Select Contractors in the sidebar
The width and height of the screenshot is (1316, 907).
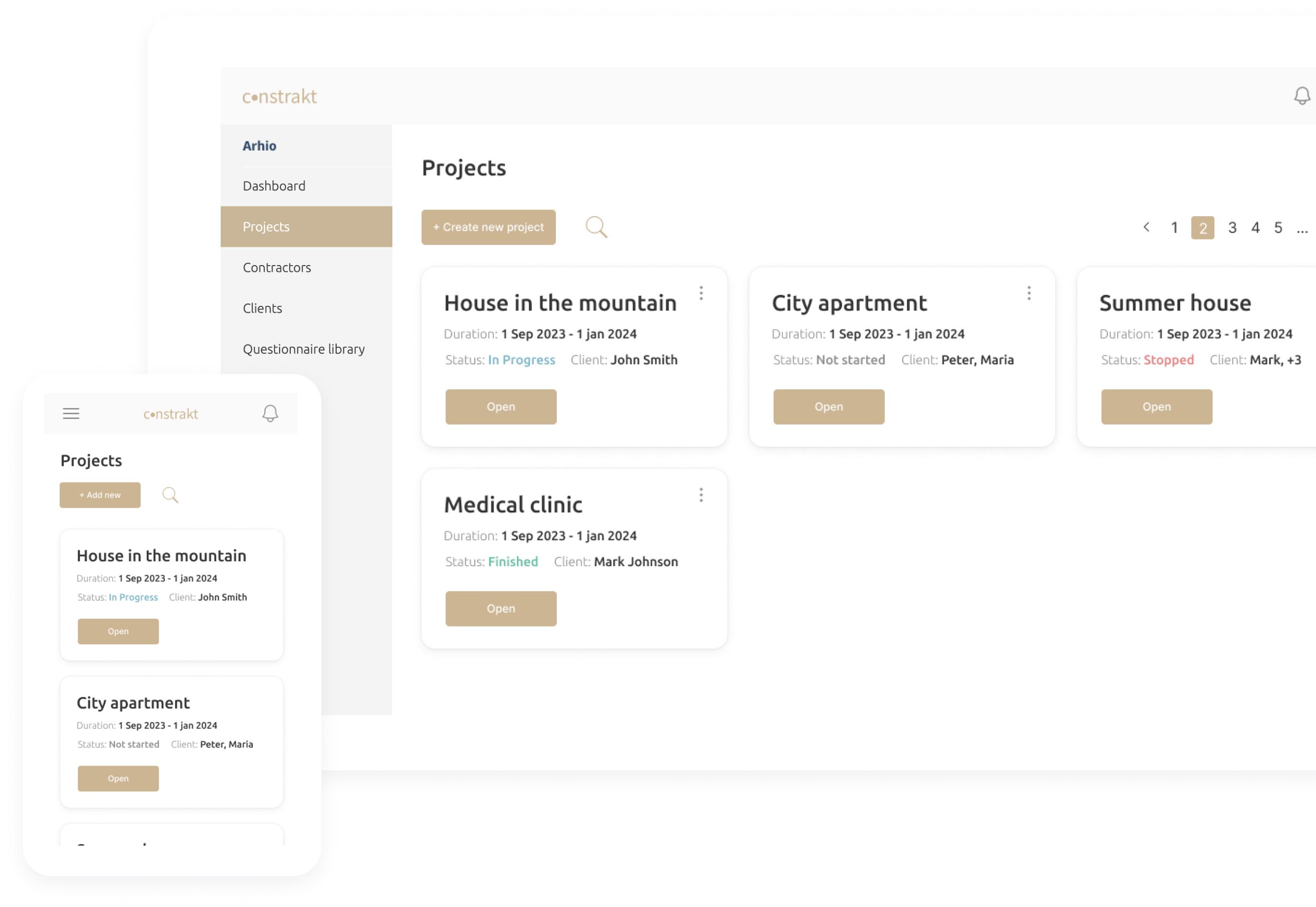click(x=277, y=267)
